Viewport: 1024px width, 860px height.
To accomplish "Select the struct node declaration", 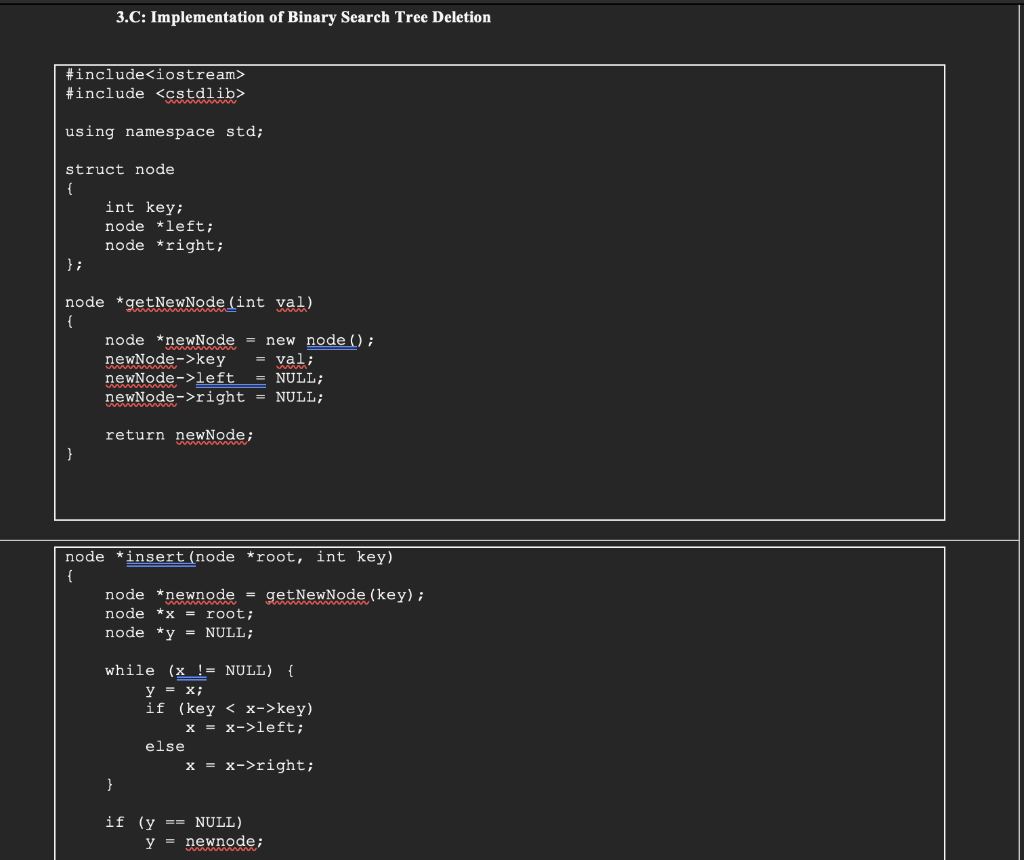I will point(120,169).
